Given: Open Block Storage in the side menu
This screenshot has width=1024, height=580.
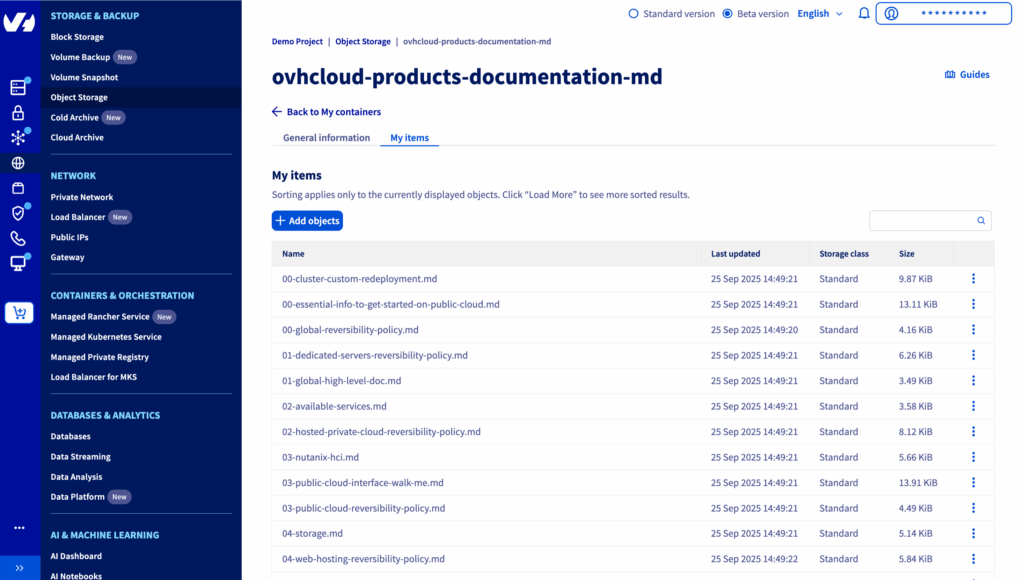Looking at the screenshot, I should pyautogui.click(x=77, y=37).
